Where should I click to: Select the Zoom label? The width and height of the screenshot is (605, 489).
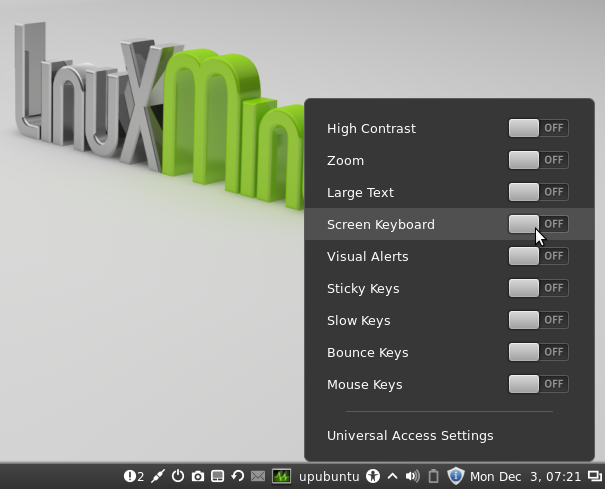[345, 161]
